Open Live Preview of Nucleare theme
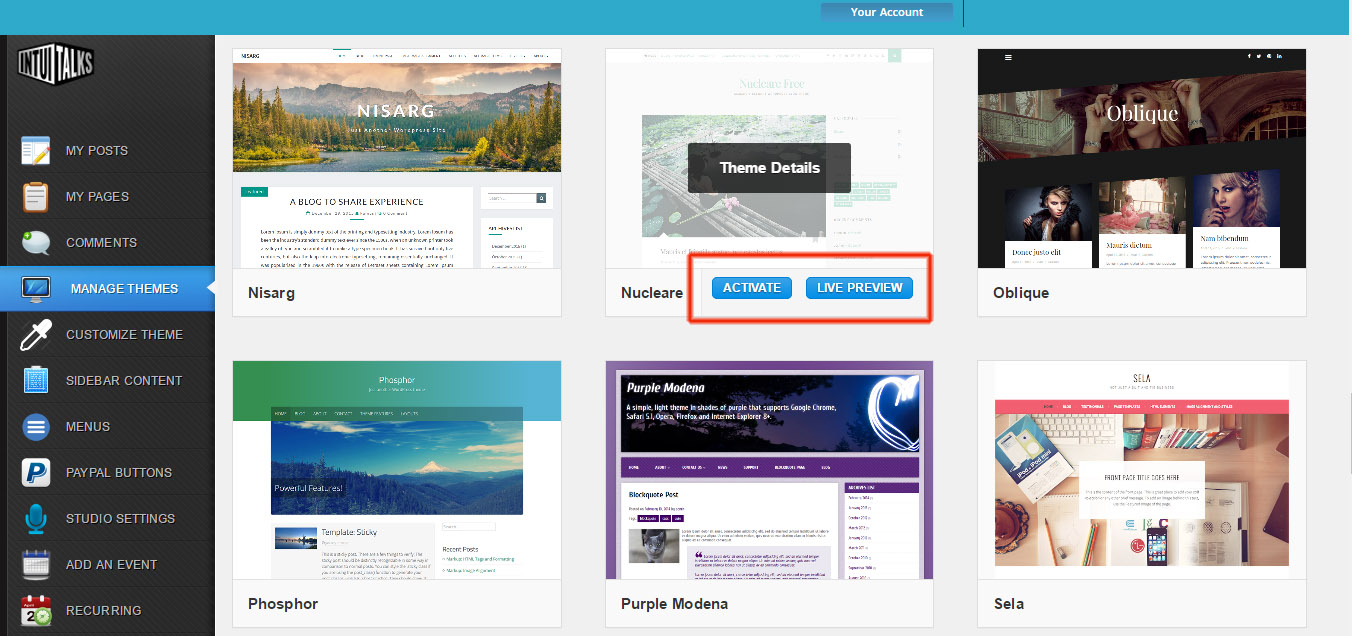1352x636 pixels. click(859, 288)
